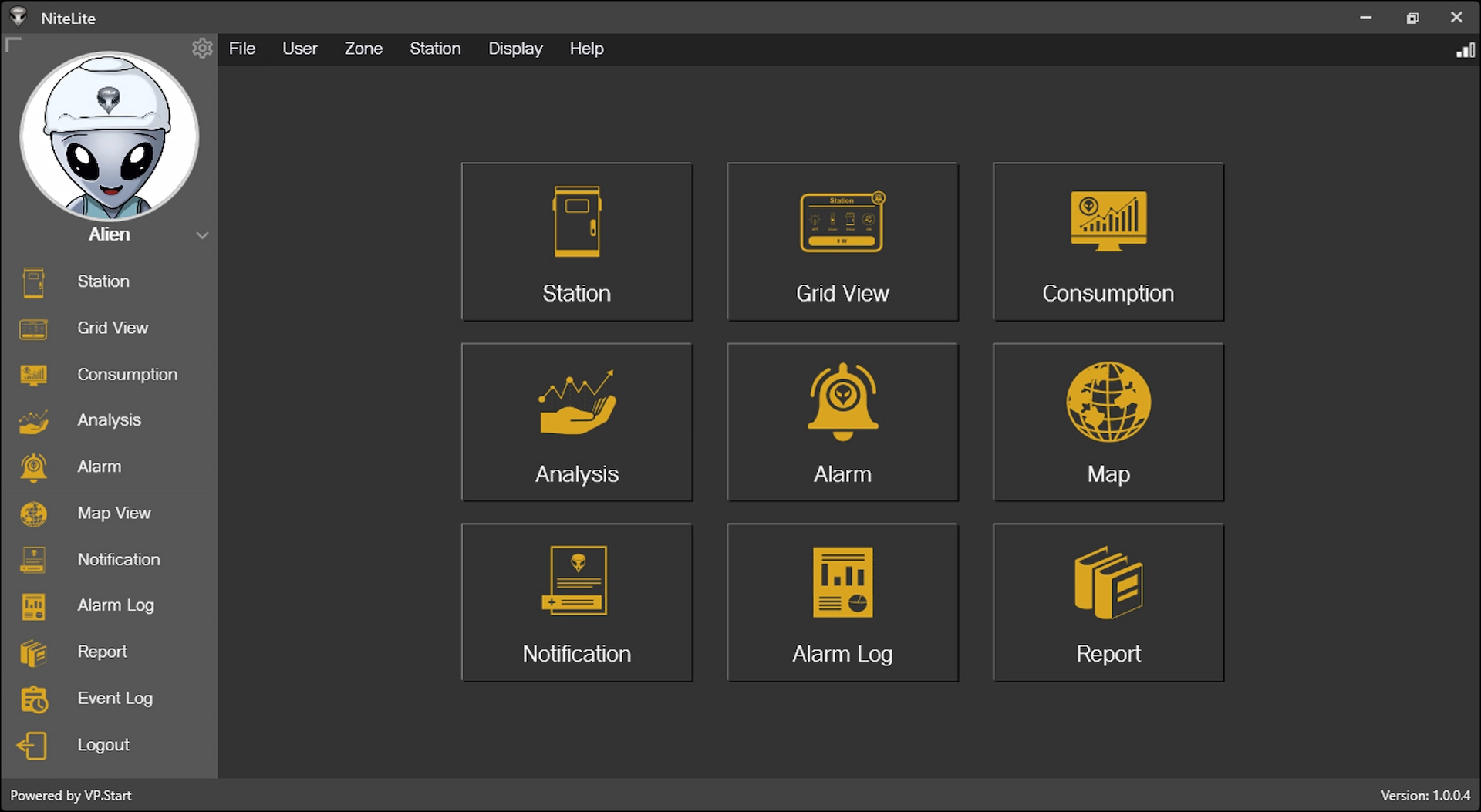Image resolution: width=1481 pixels, height=812 pixels.
Task: Open Grid View from the sidebar icon
Action: (x=34, y=328)
